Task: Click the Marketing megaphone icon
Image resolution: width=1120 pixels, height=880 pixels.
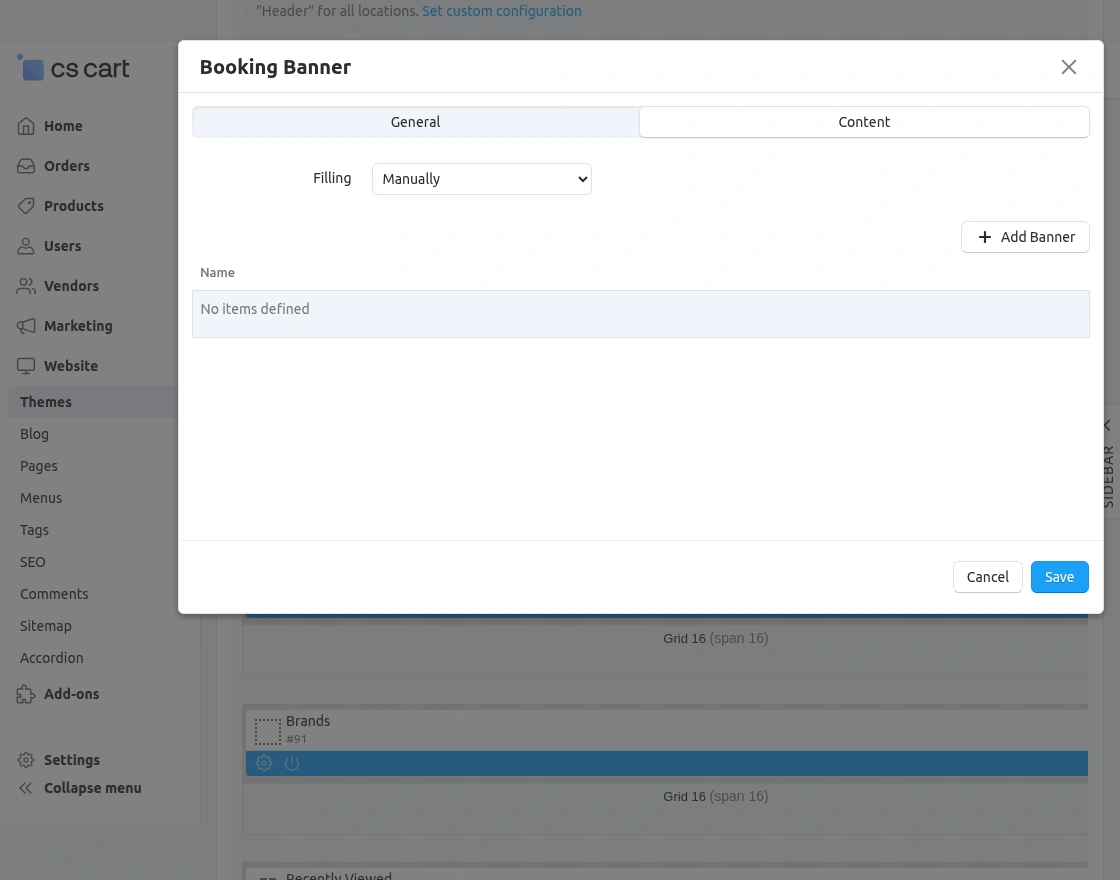Action: pos(26,326)
